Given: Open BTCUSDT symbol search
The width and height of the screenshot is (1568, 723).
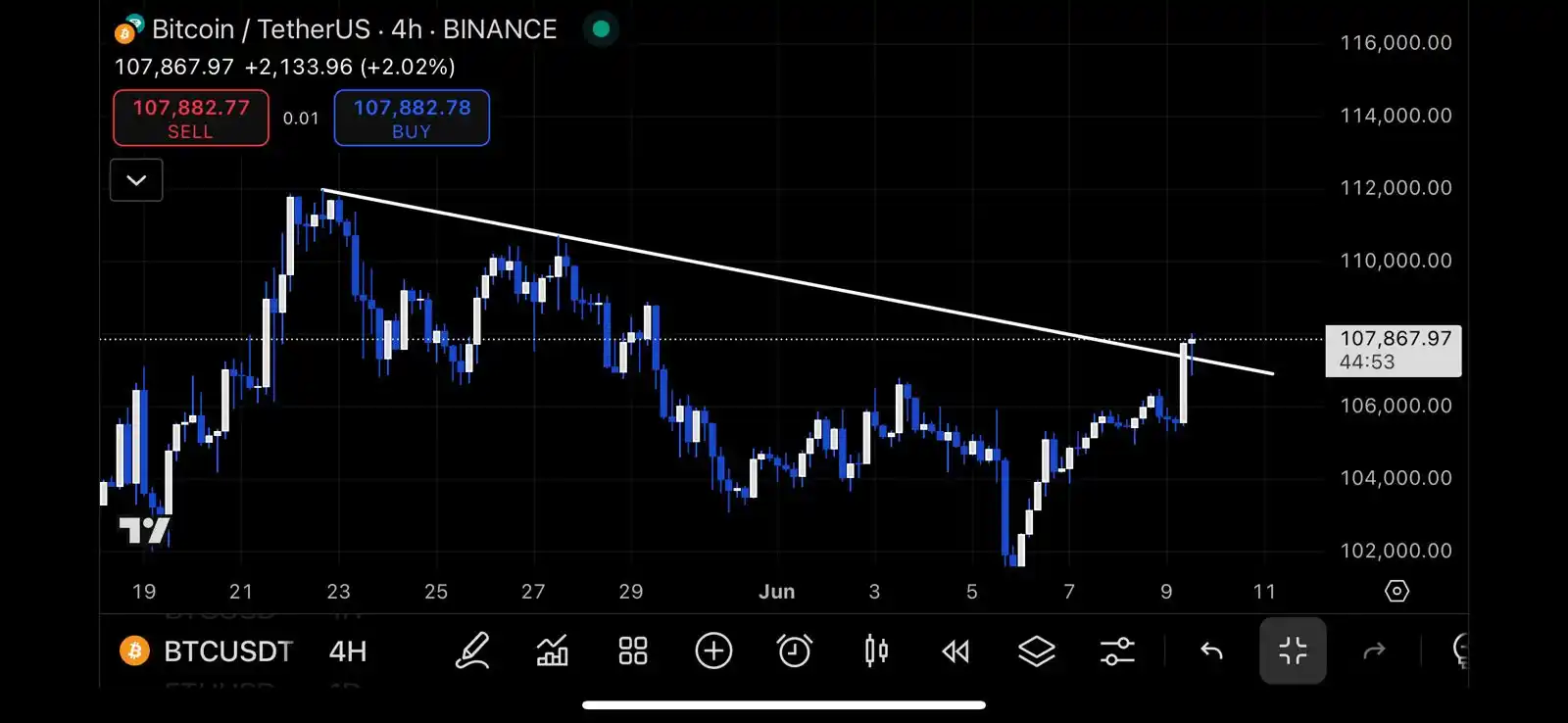Looking at the screenshot, I should click(228, 651).
